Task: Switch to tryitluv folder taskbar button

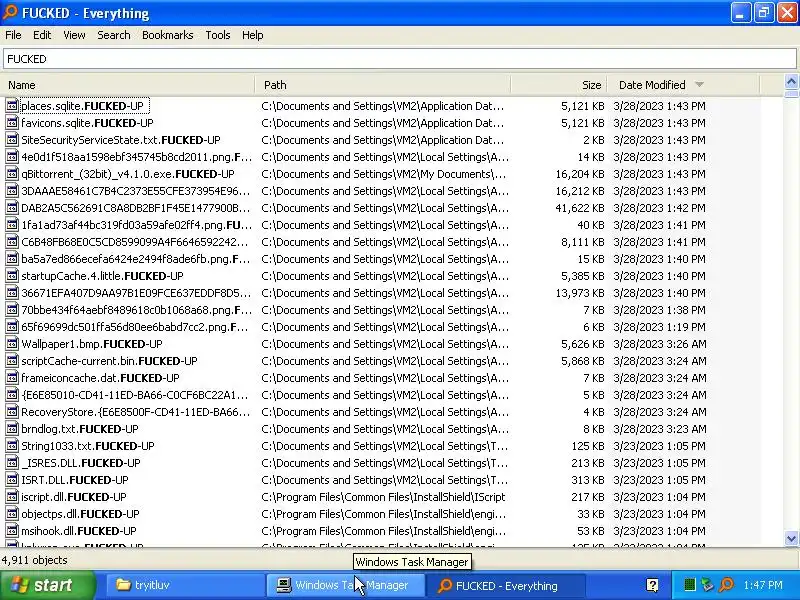Action: pos(185,585)
